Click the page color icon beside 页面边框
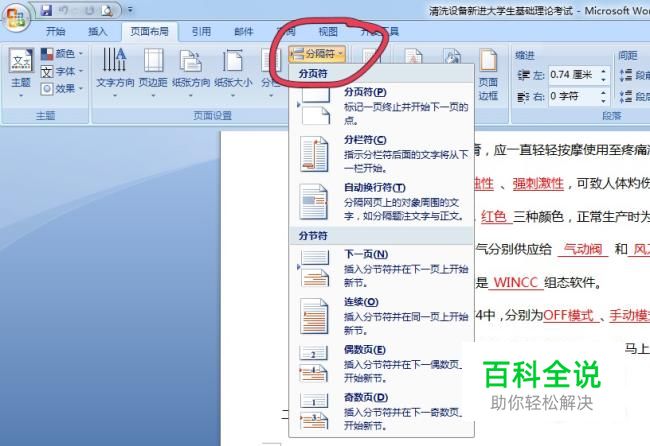Image resolution: width=650 pixels, height=446 pixels. (452, 58)
